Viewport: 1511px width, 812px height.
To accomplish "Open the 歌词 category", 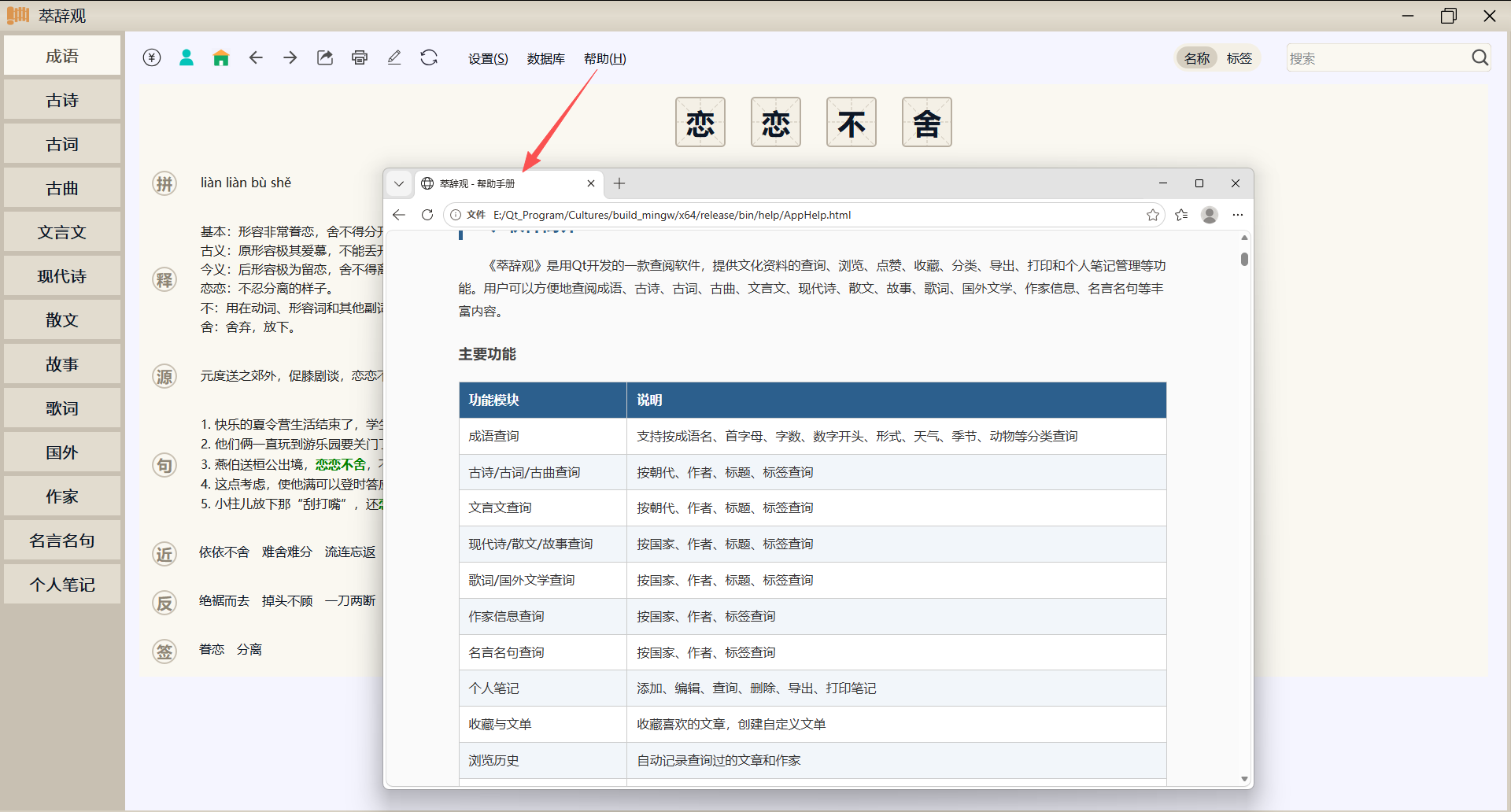I will coord(62,408).
